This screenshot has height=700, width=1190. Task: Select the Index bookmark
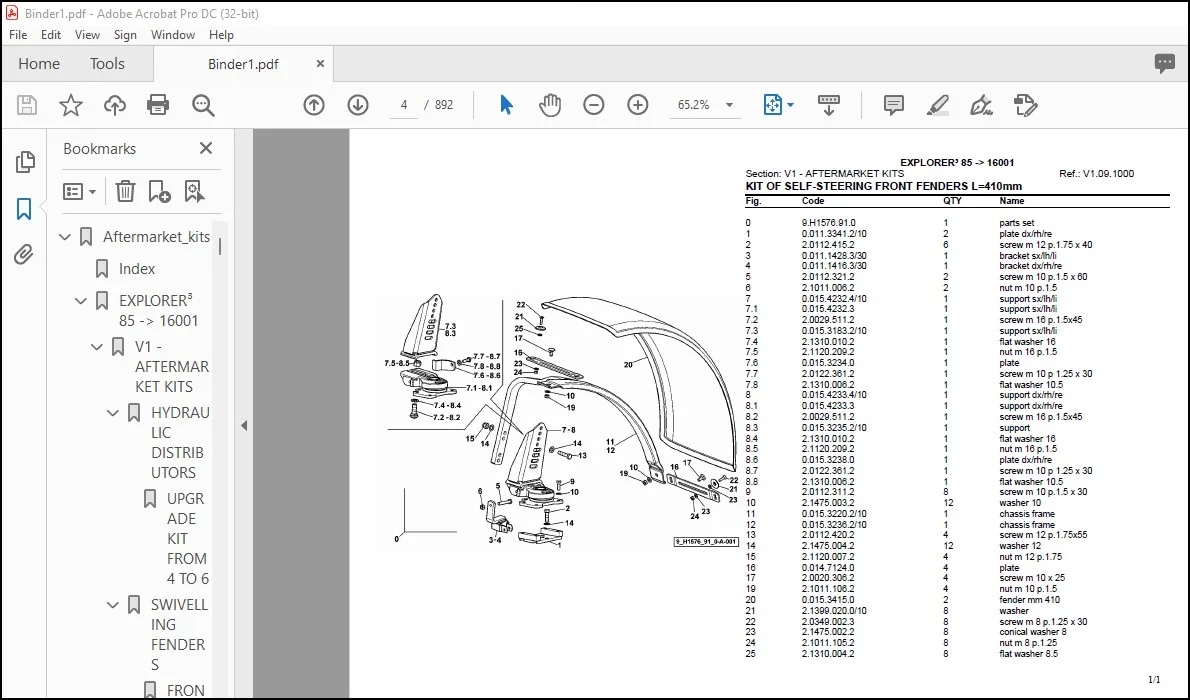[x=137, y=269]
